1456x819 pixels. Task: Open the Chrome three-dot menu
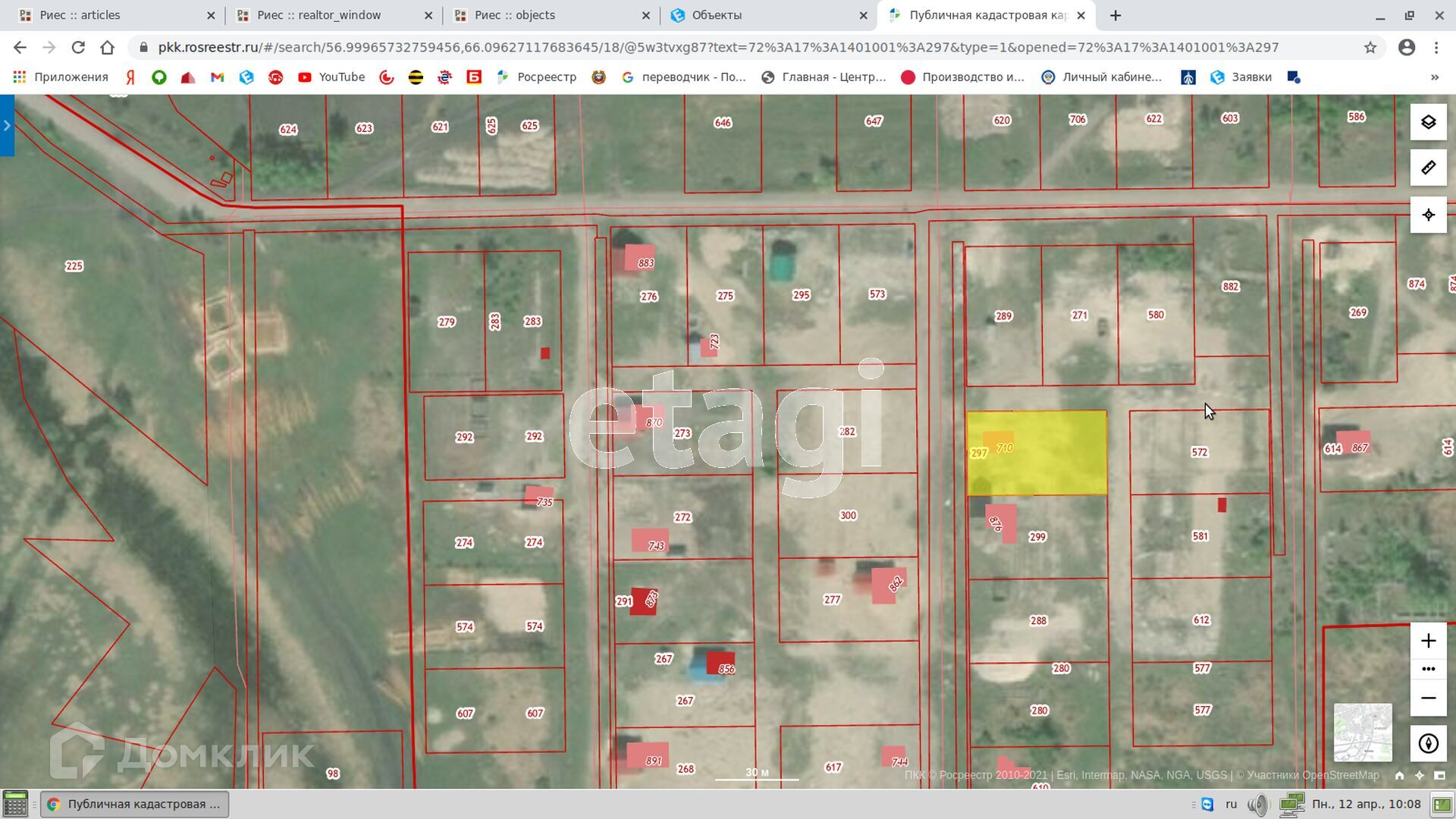1436,47
